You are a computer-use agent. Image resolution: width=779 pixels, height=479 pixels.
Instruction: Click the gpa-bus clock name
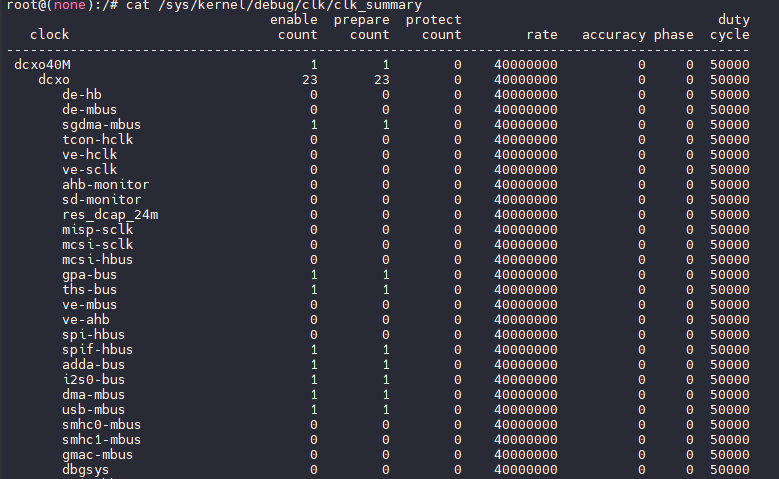tap(89, 275)
